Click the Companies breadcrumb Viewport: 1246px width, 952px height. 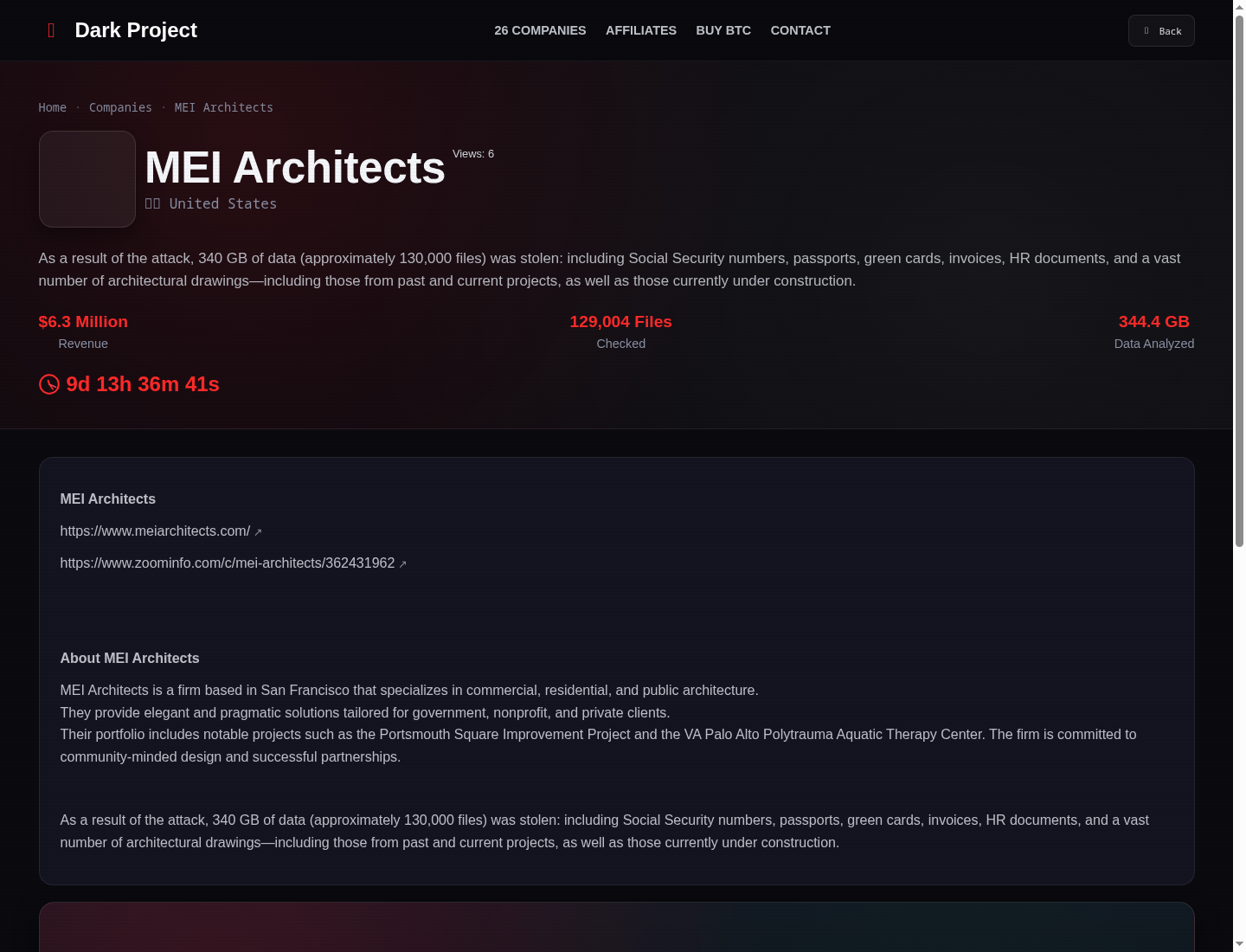(x=120, y=107)
